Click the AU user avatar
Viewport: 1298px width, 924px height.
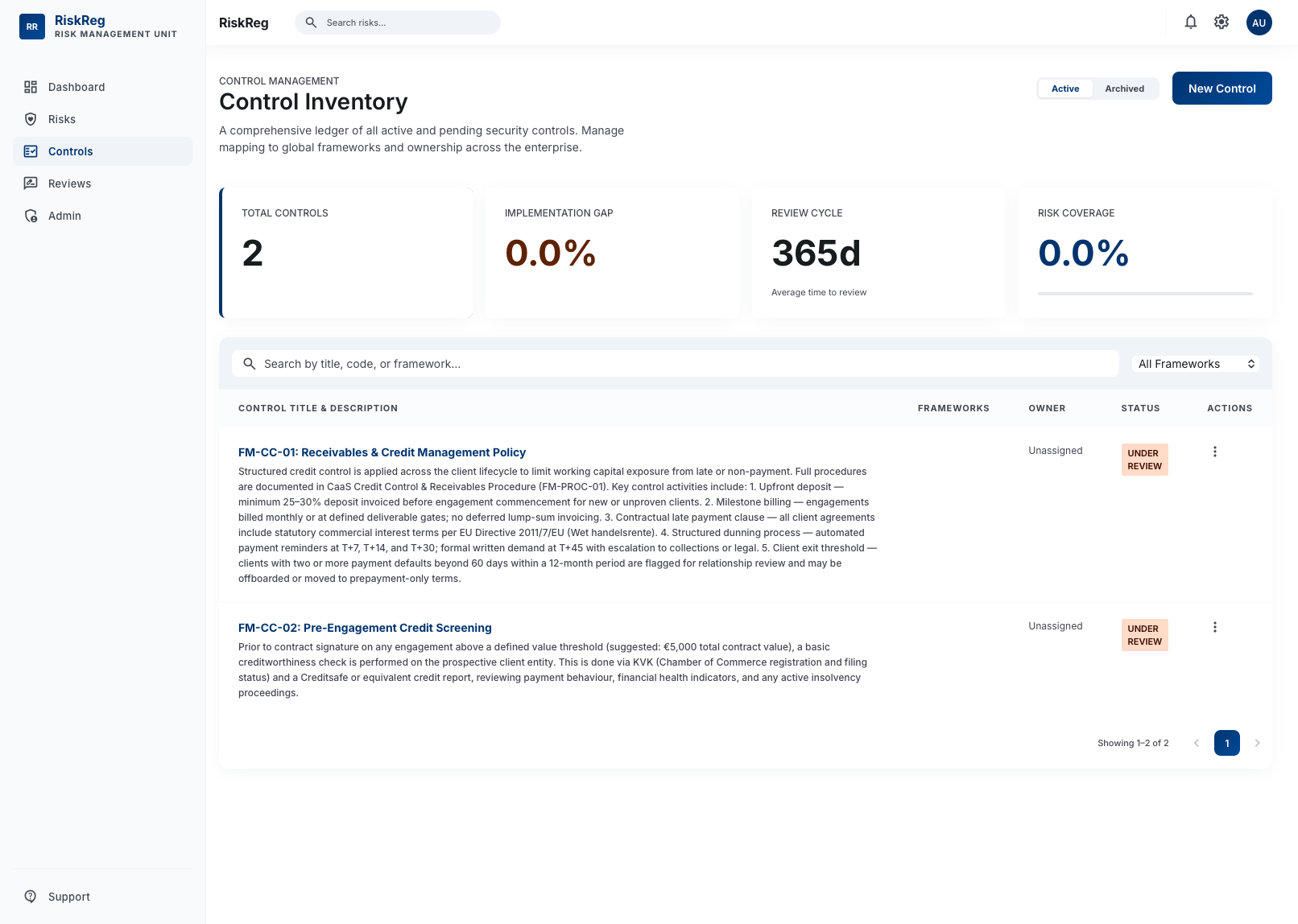point(1259,23)
